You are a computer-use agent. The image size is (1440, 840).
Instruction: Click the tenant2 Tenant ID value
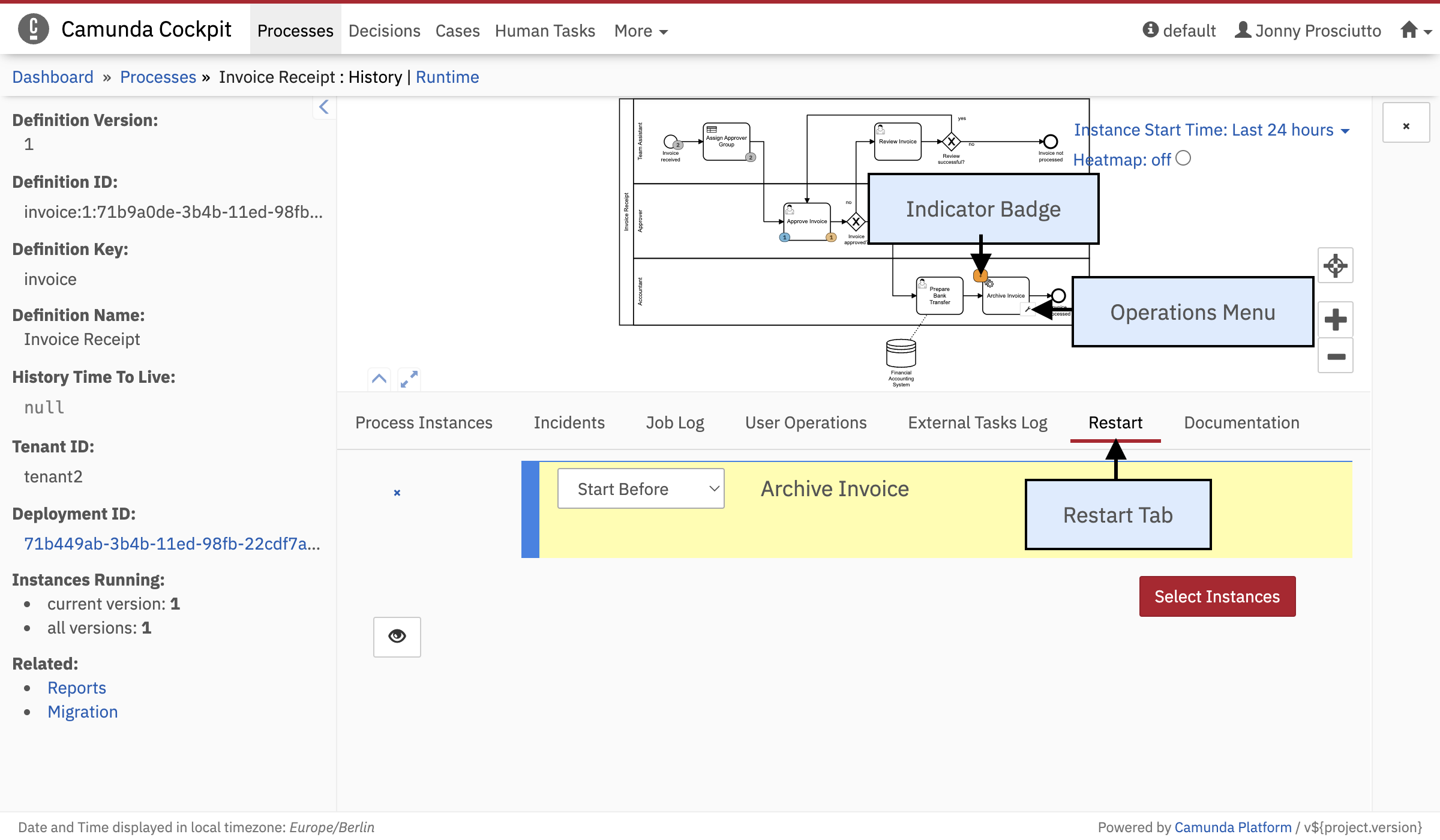(x=53, y=476)
